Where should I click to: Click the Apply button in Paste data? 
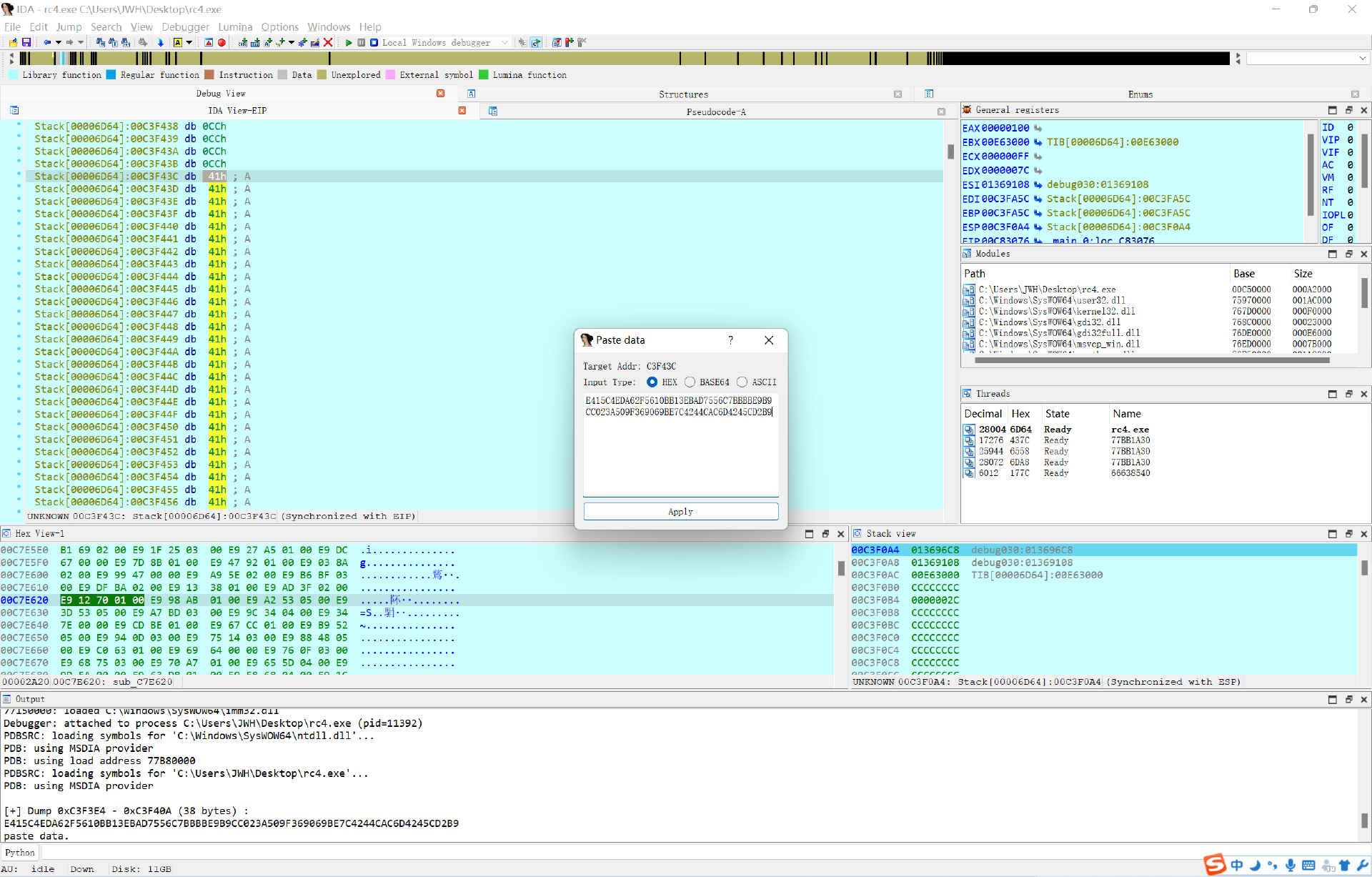pos(680,512)
